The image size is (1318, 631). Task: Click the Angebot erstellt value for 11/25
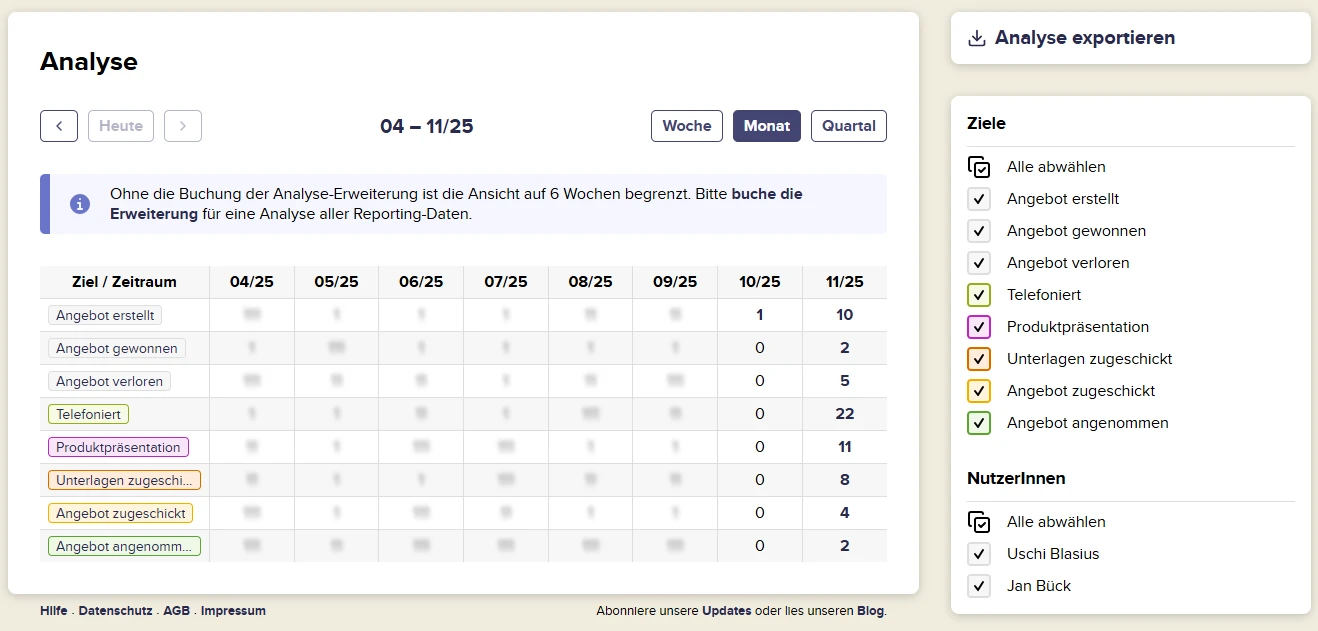844,315
